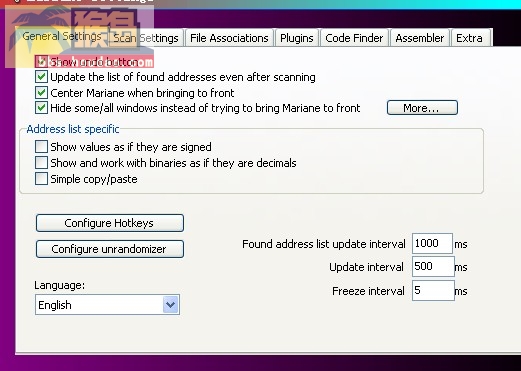Enable Simple copy/paste checkbox

coord(41,179)
